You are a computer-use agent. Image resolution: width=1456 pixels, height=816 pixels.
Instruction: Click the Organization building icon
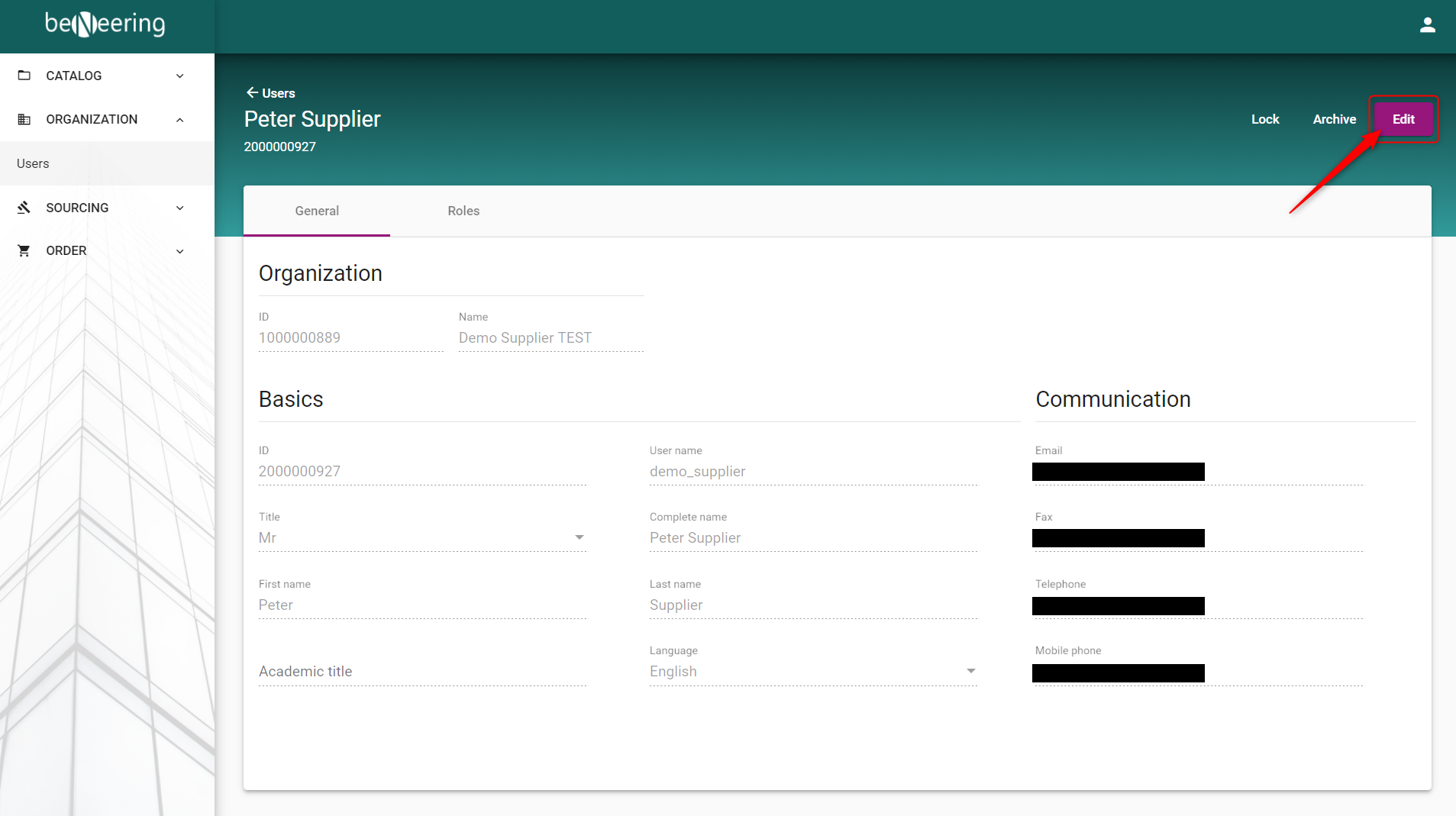point(24,119)
